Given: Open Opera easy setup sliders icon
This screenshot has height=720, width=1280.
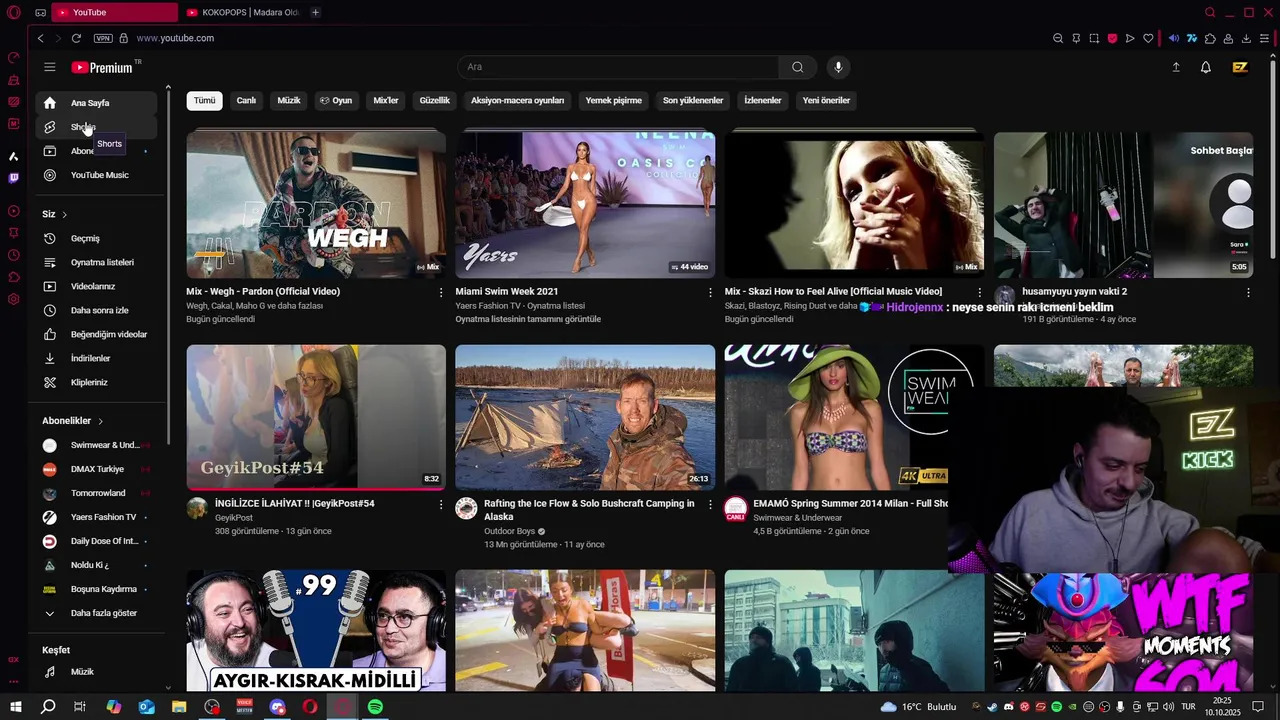Looking at the screenshot, I should pos(1264,38).
